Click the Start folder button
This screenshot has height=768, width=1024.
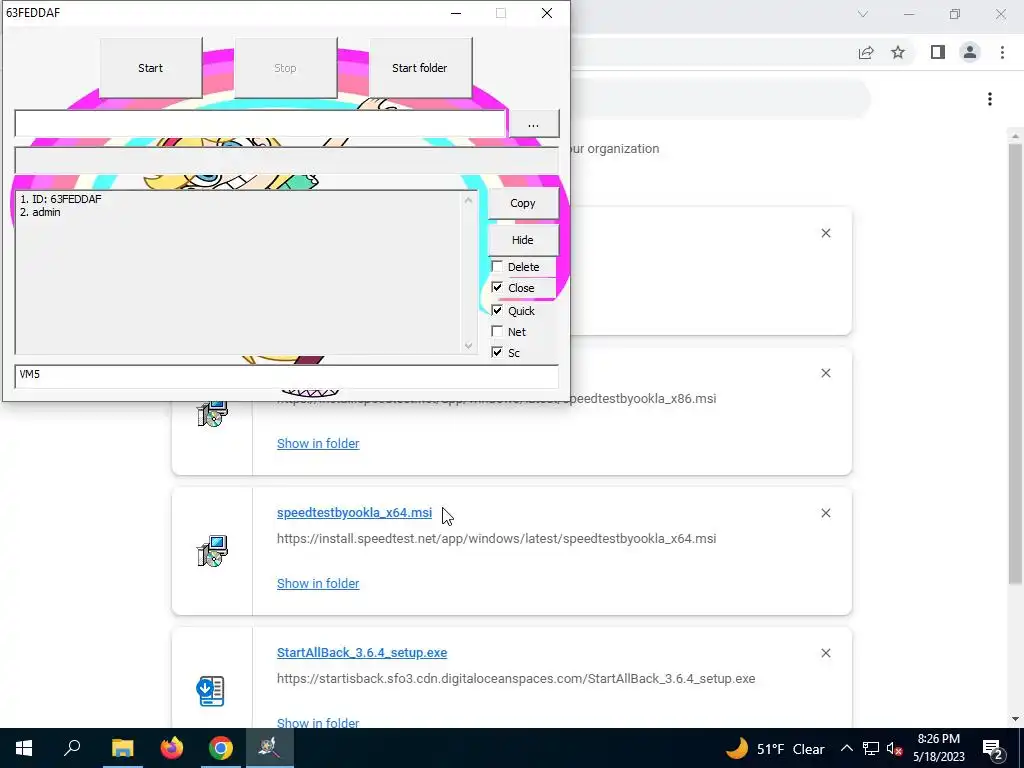(x=419, y=68)
